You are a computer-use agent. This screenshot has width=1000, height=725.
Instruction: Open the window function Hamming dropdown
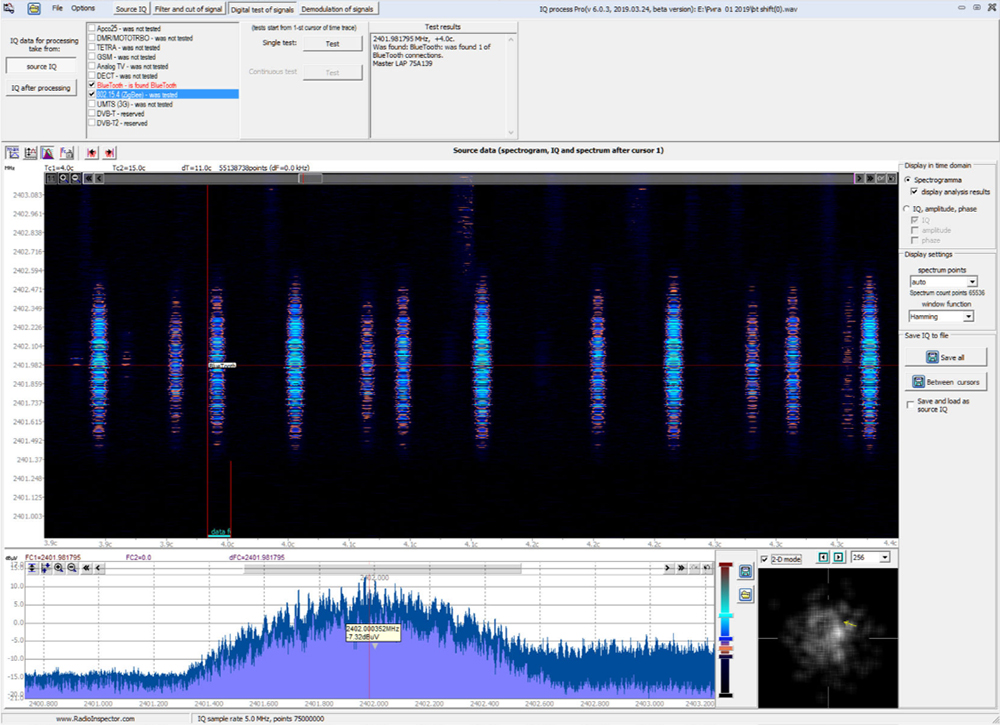coord(968,316)
